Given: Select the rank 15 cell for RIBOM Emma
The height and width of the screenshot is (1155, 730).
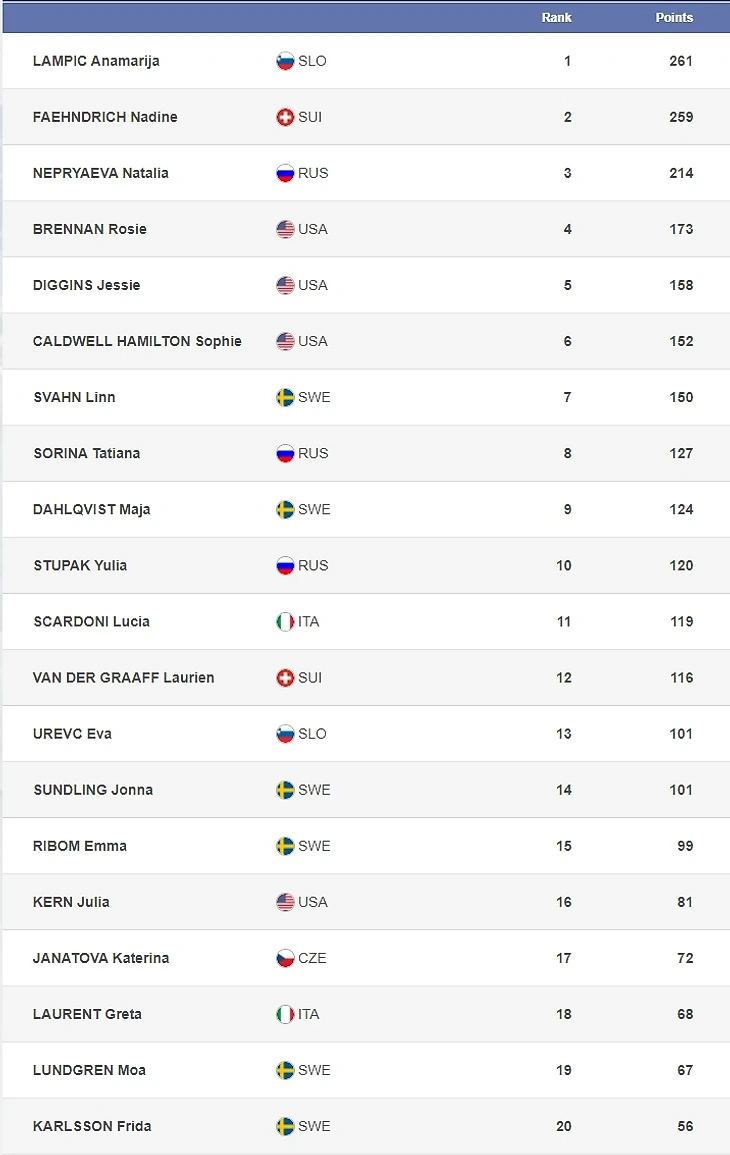Looking at the screenshot, I should point(564,846).
